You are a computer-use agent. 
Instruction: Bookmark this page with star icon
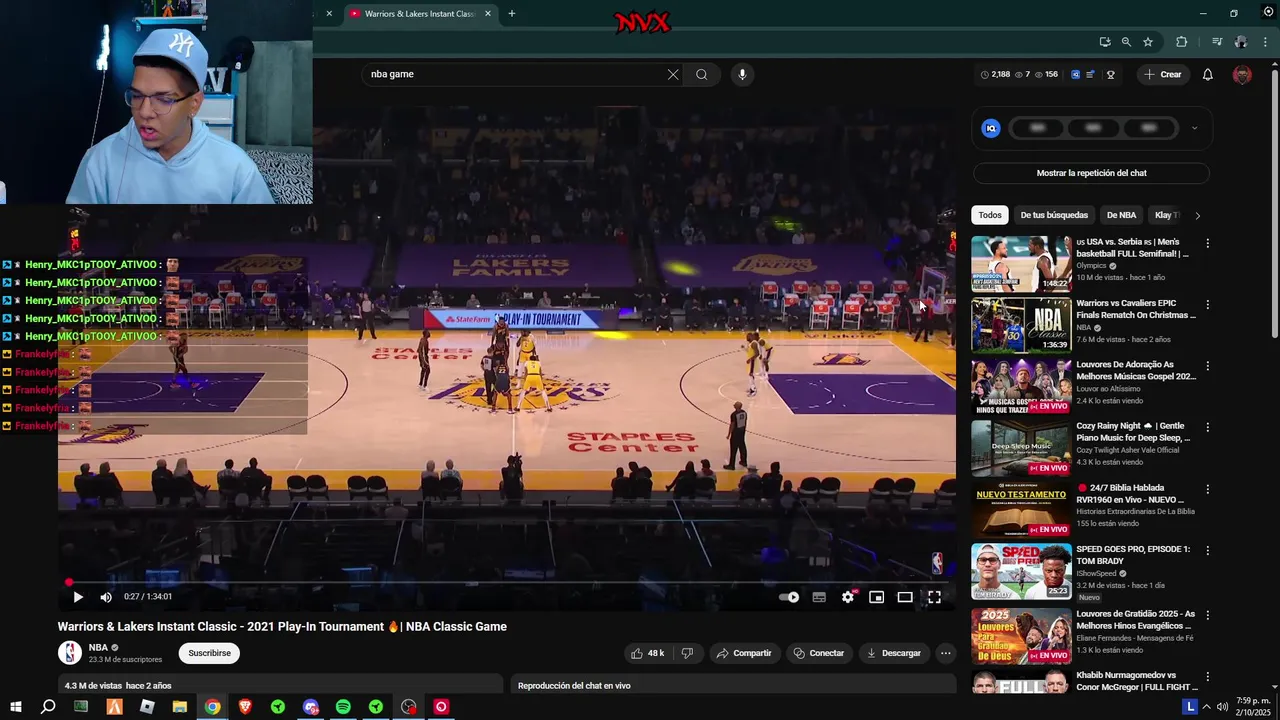click(1148, 42)
